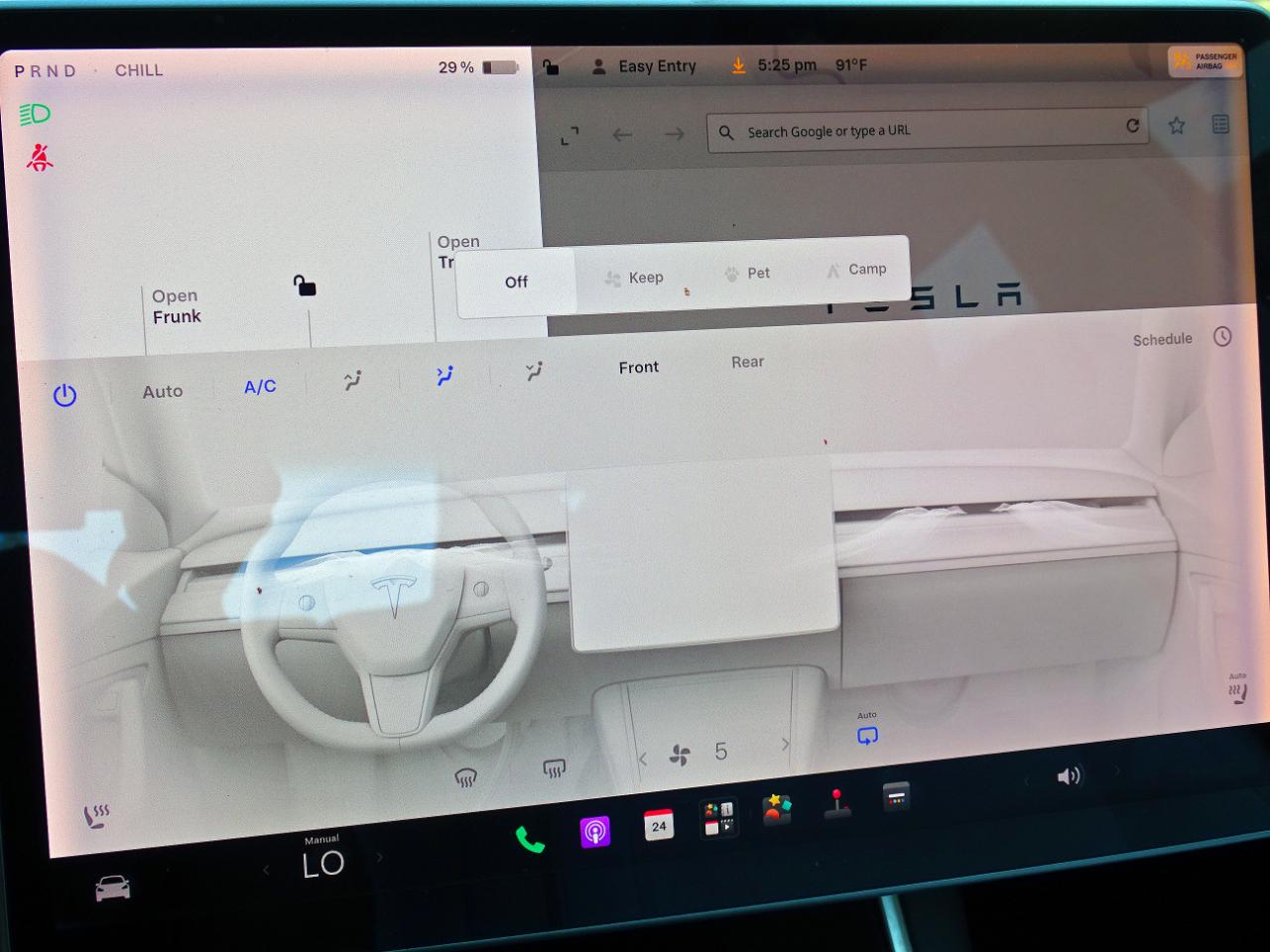The height and width of the screenshot is (952, 1270).
Task: Tap the schedule clock icon
Action: point(1222,336)
